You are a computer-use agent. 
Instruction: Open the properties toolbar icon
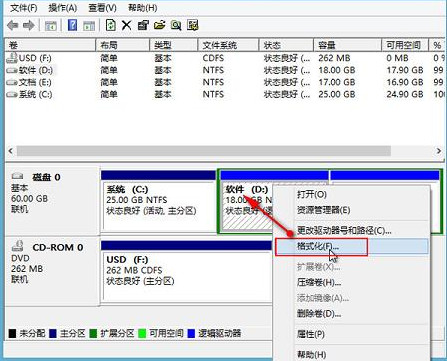(143, 25)
